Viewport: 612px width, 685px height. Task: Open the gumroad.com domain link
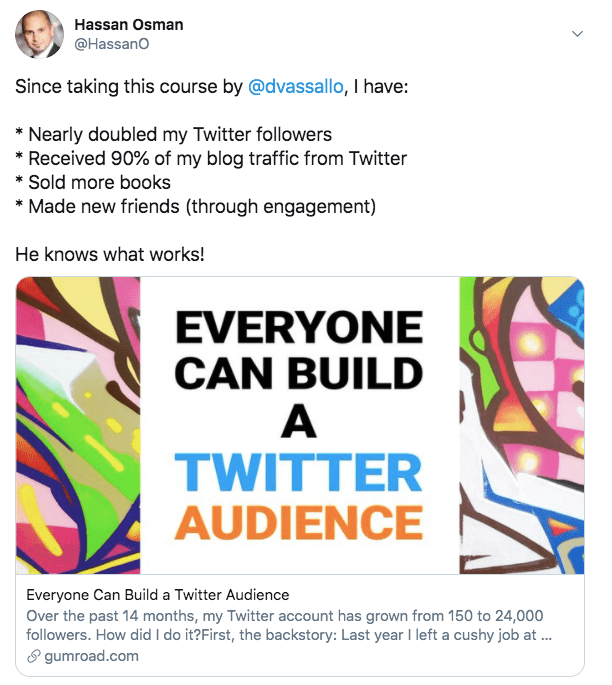click(91, 656)
